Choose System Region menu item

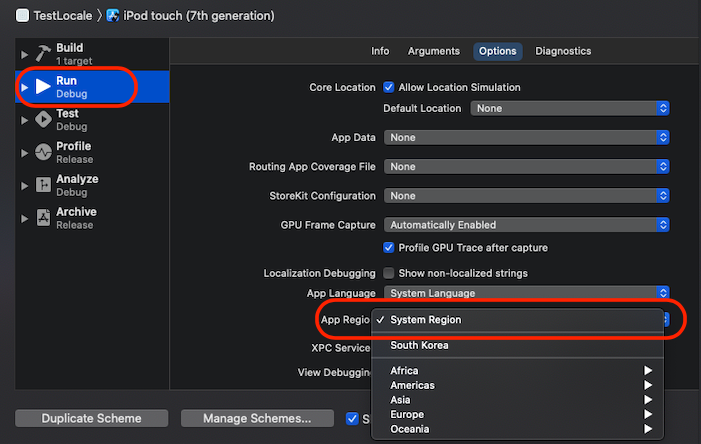point(517,320)
